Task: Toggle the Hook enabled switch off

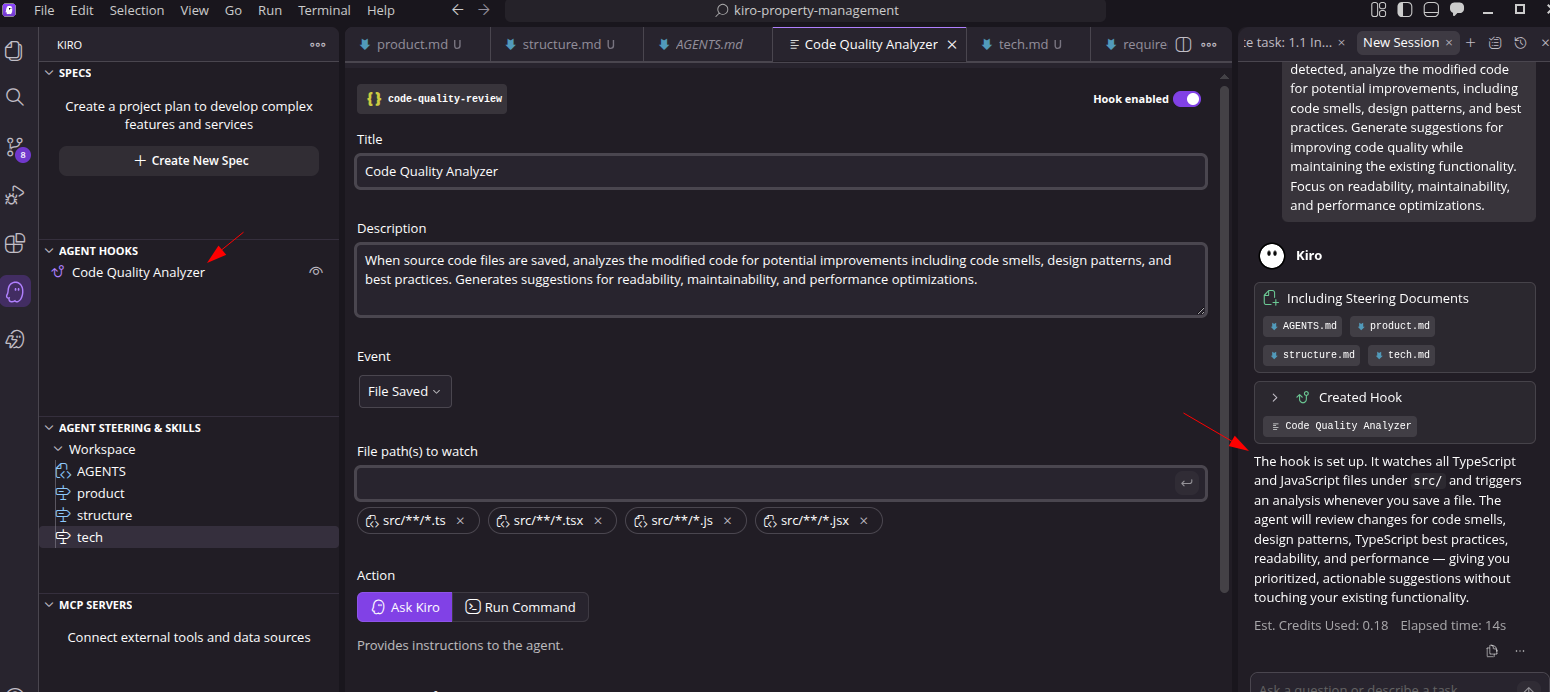Action: coord(1187,99)
